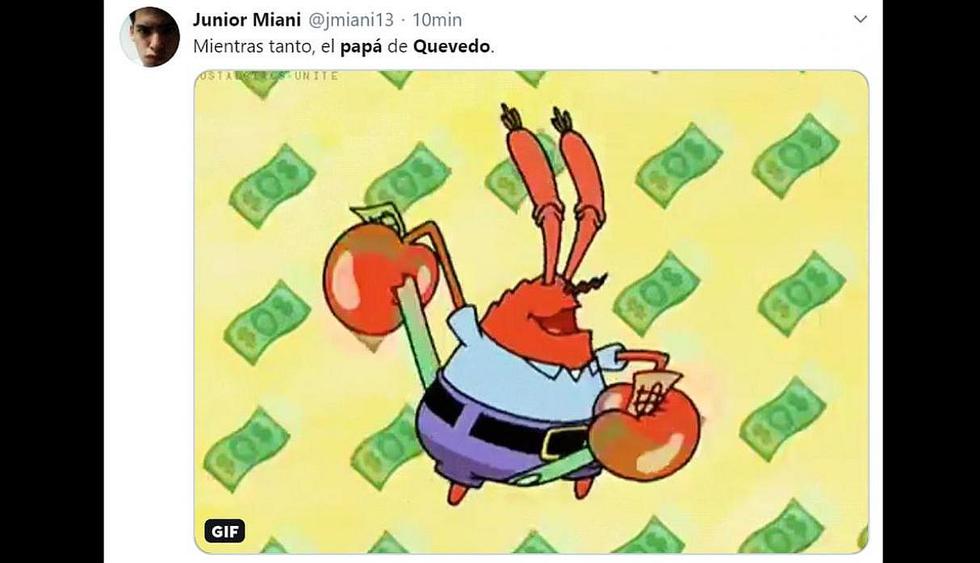Expand the tweet options chevron menu
This screenshot has width=980, height=563.
pos(861,19)
